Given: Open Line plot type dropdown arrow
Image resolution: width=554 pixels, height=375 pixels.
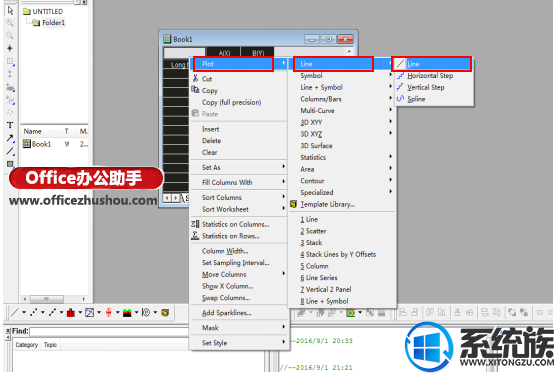Looking at the screenshot, I should click(24, 312).
